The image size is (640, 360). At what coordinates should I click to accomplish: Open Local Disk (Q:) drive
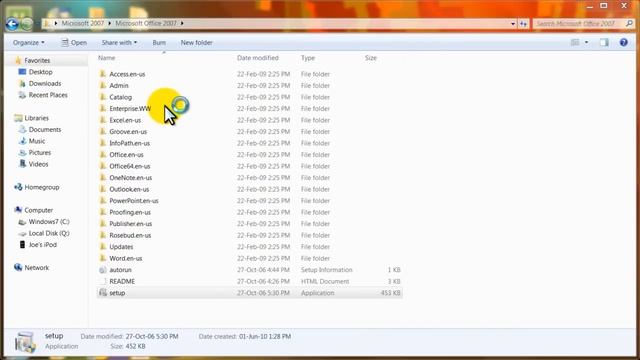[x=49, y=233]
